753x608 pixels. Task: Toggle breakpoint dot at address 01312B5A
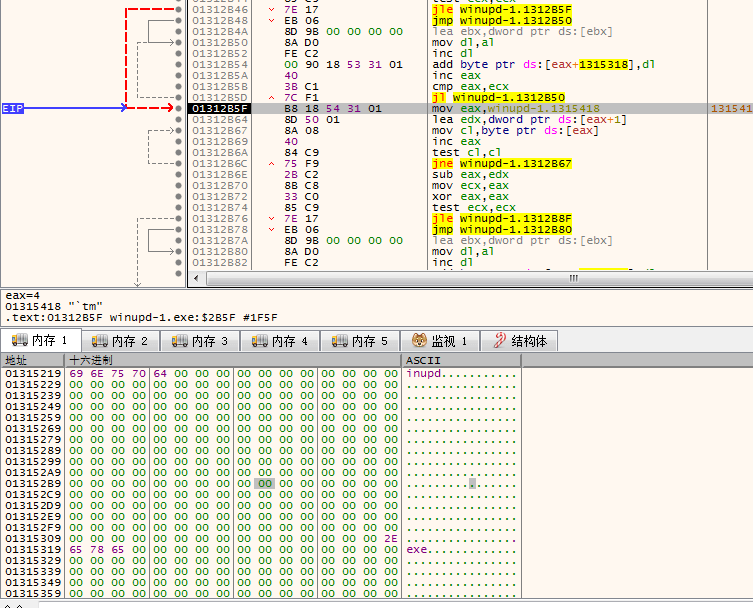(x=179, y=75)
